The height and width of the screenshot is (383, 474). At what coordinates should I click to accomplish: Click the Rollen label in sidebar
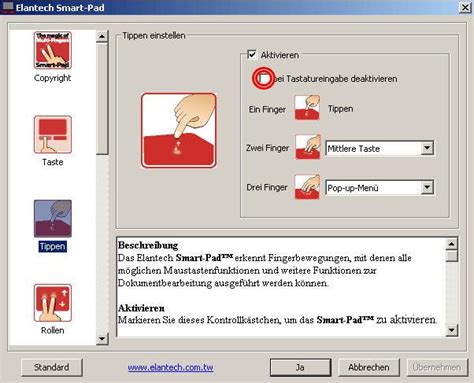53,330
